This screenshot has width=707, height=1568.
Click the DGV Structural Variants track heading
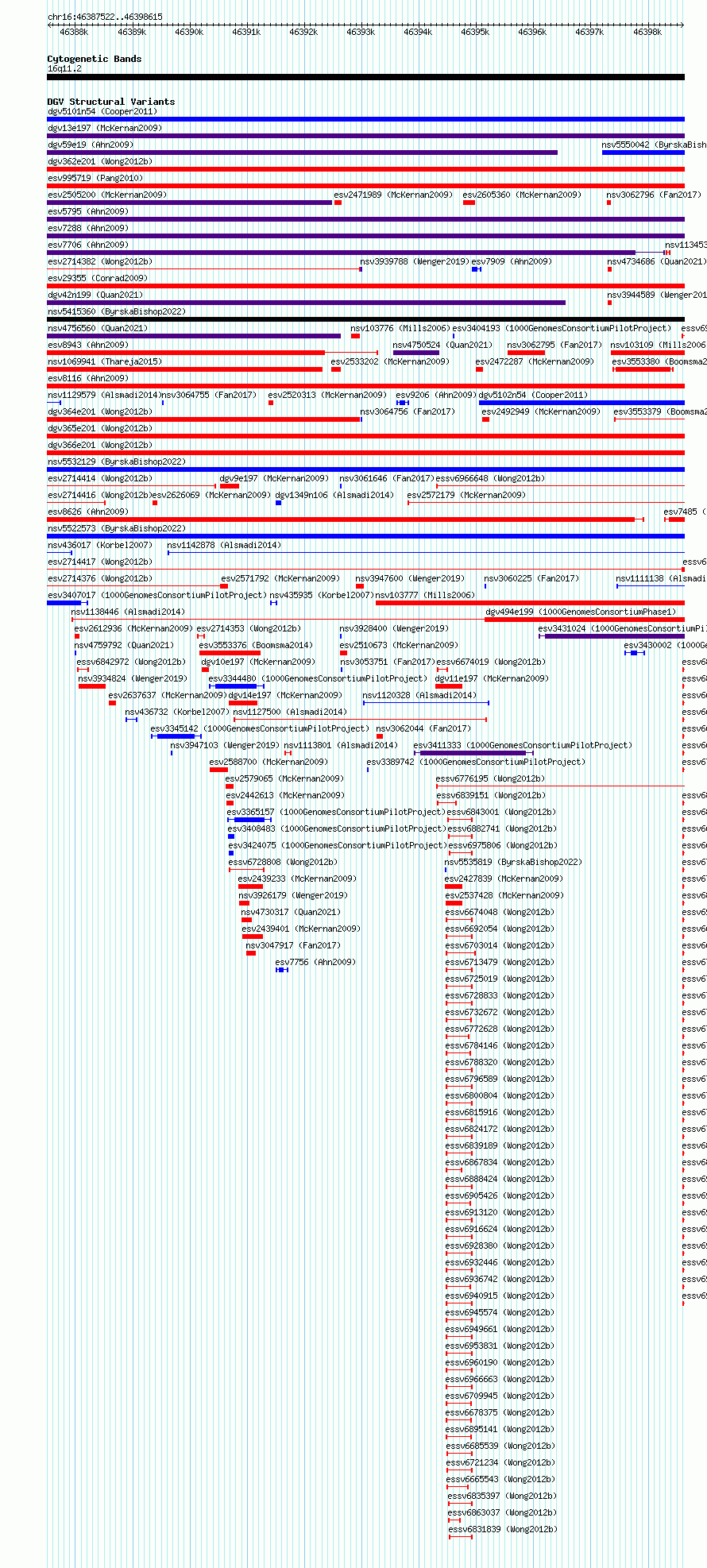click(111, 102)
